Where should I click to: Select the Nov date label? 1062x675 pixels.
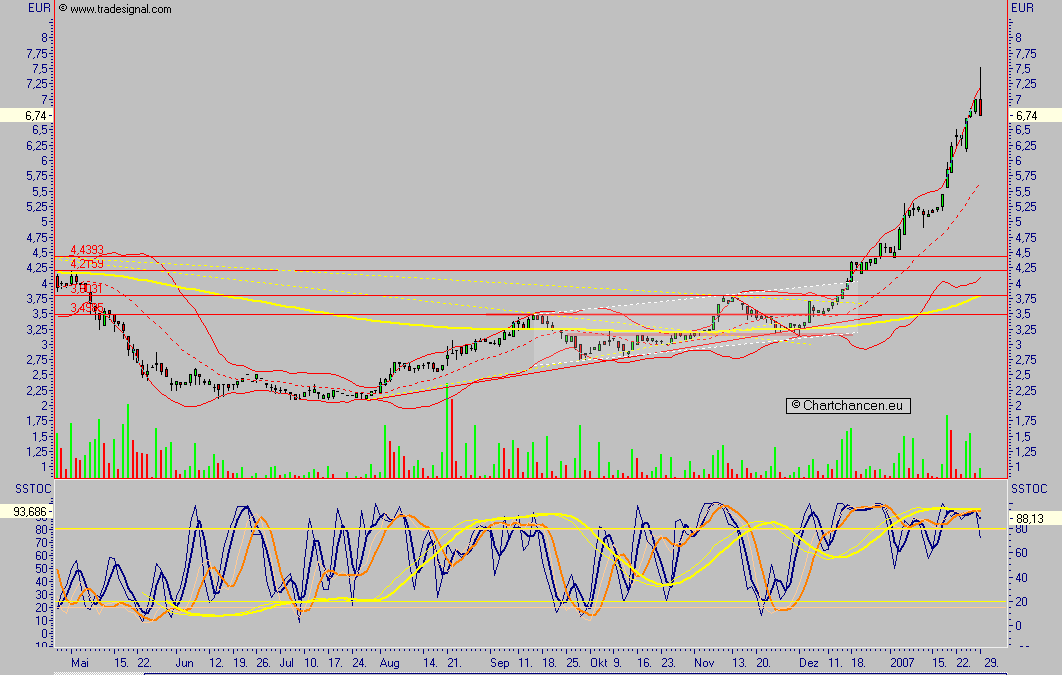click(704, 663)
